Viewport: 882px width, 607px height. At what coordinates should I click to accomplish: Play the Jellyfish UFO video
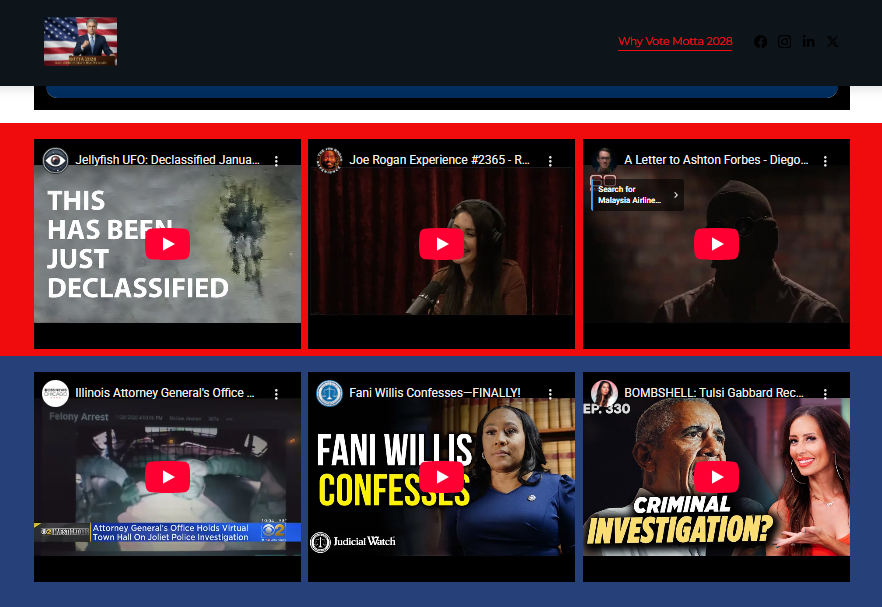point(168,244)
